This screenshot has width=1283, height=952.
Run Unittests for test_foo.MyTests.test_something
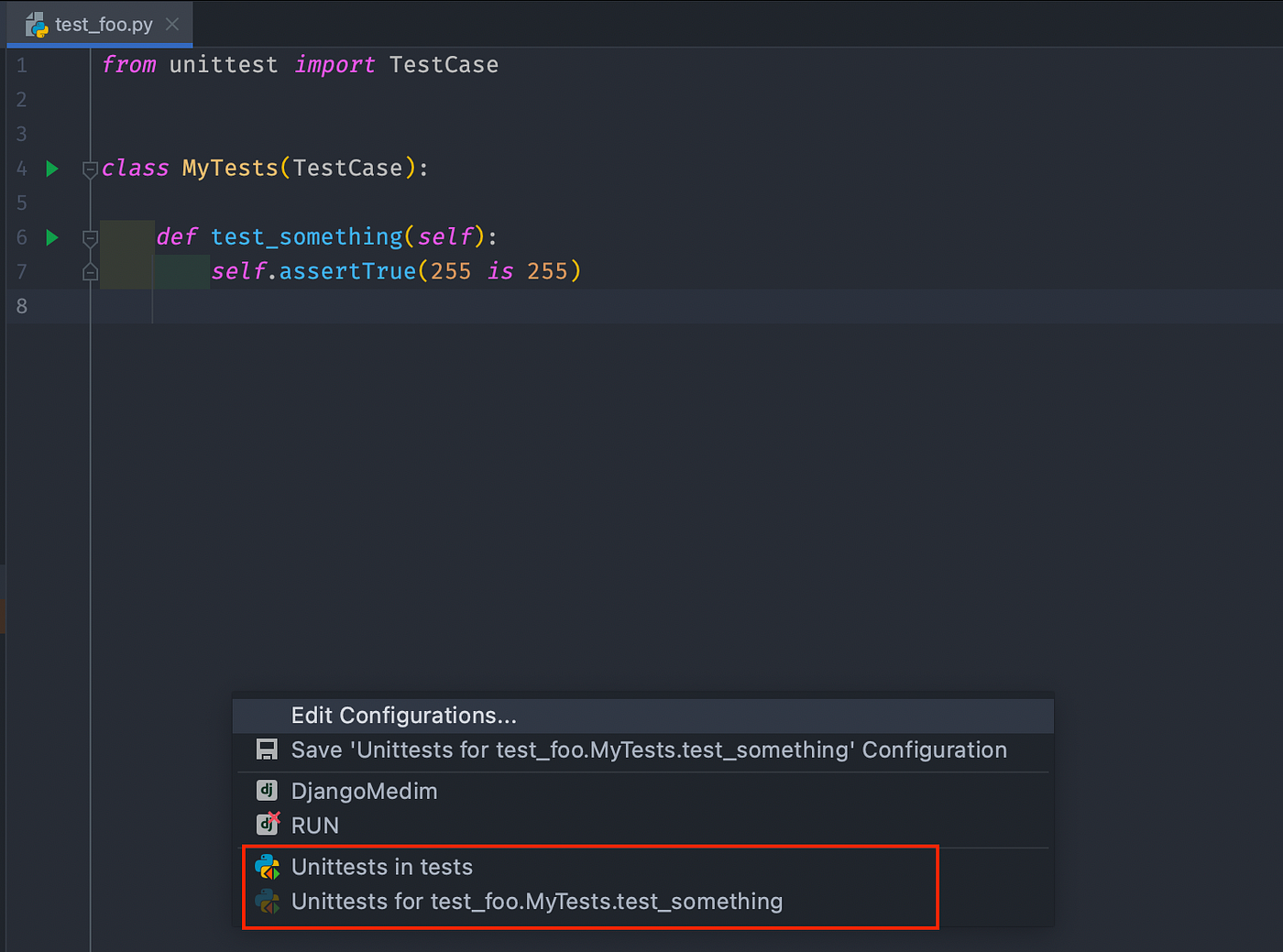coord(537,901)
